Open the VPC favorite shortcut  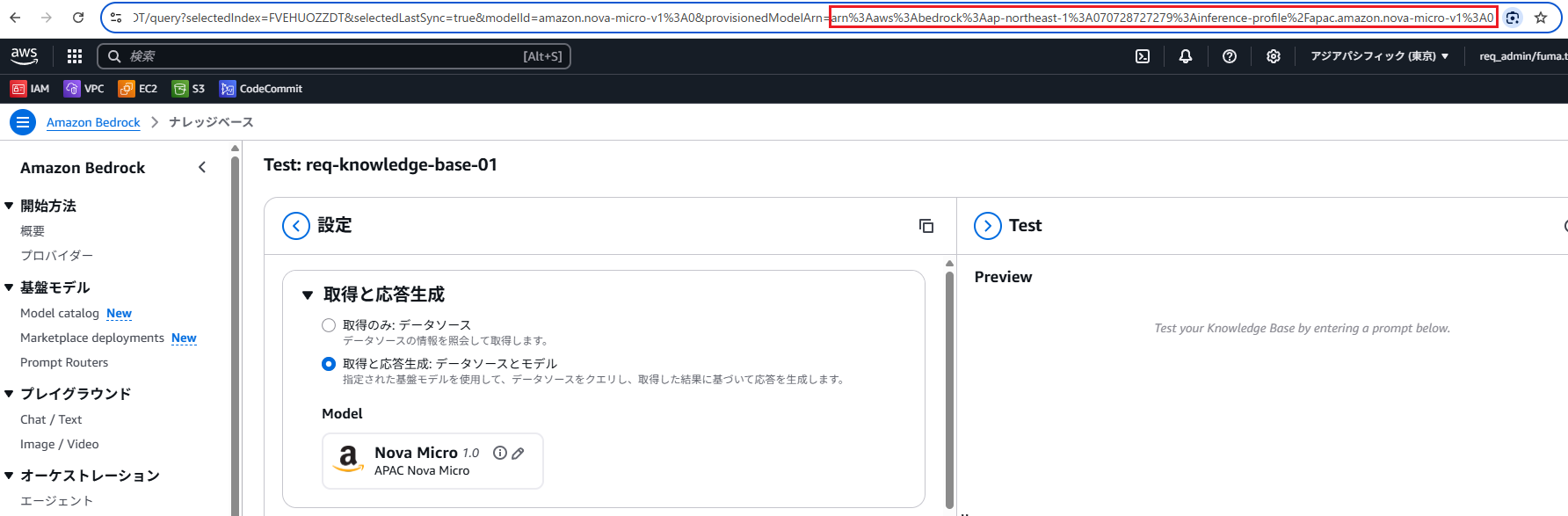84,89
